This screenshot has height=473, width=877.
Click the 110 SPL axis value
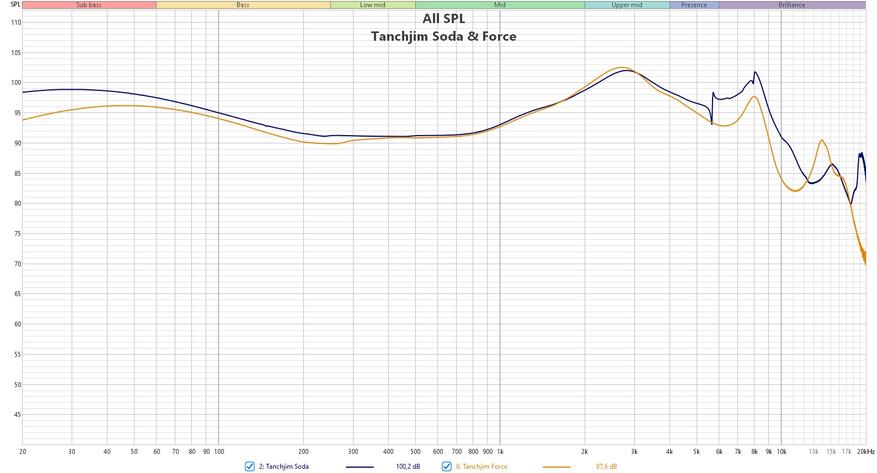tap(16, 23)
